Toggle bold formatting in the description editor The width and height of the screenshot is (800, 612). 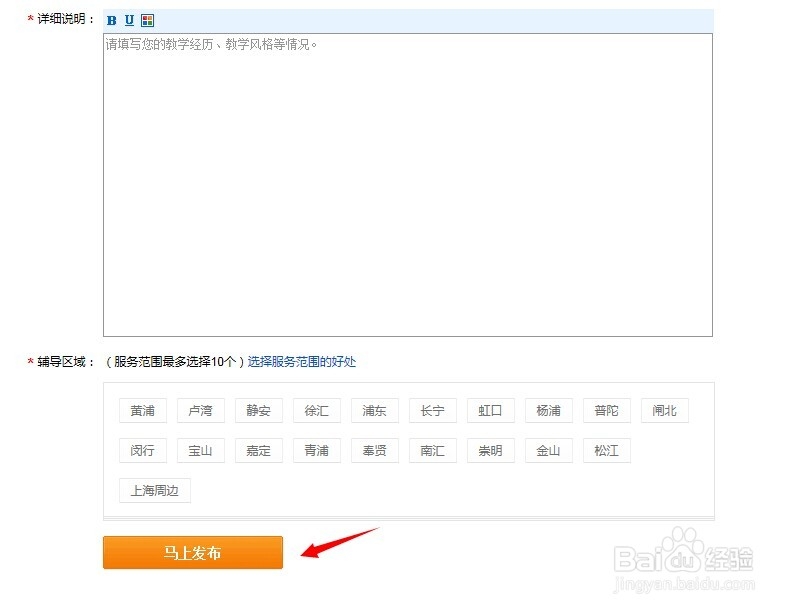pos(110,19)
